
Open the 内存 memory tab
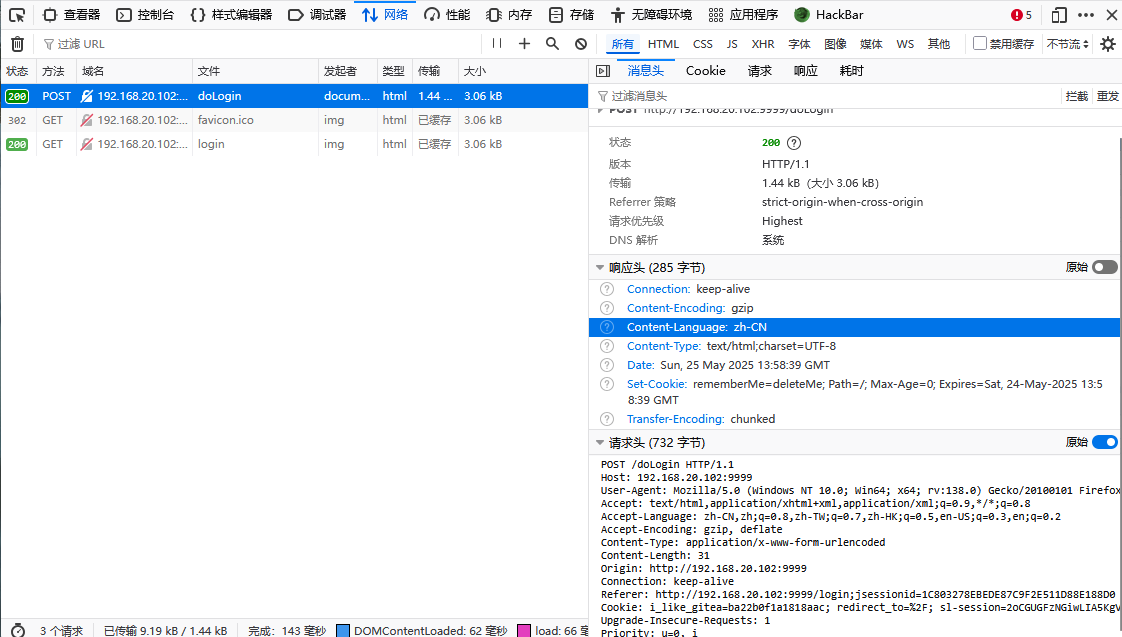509,15
